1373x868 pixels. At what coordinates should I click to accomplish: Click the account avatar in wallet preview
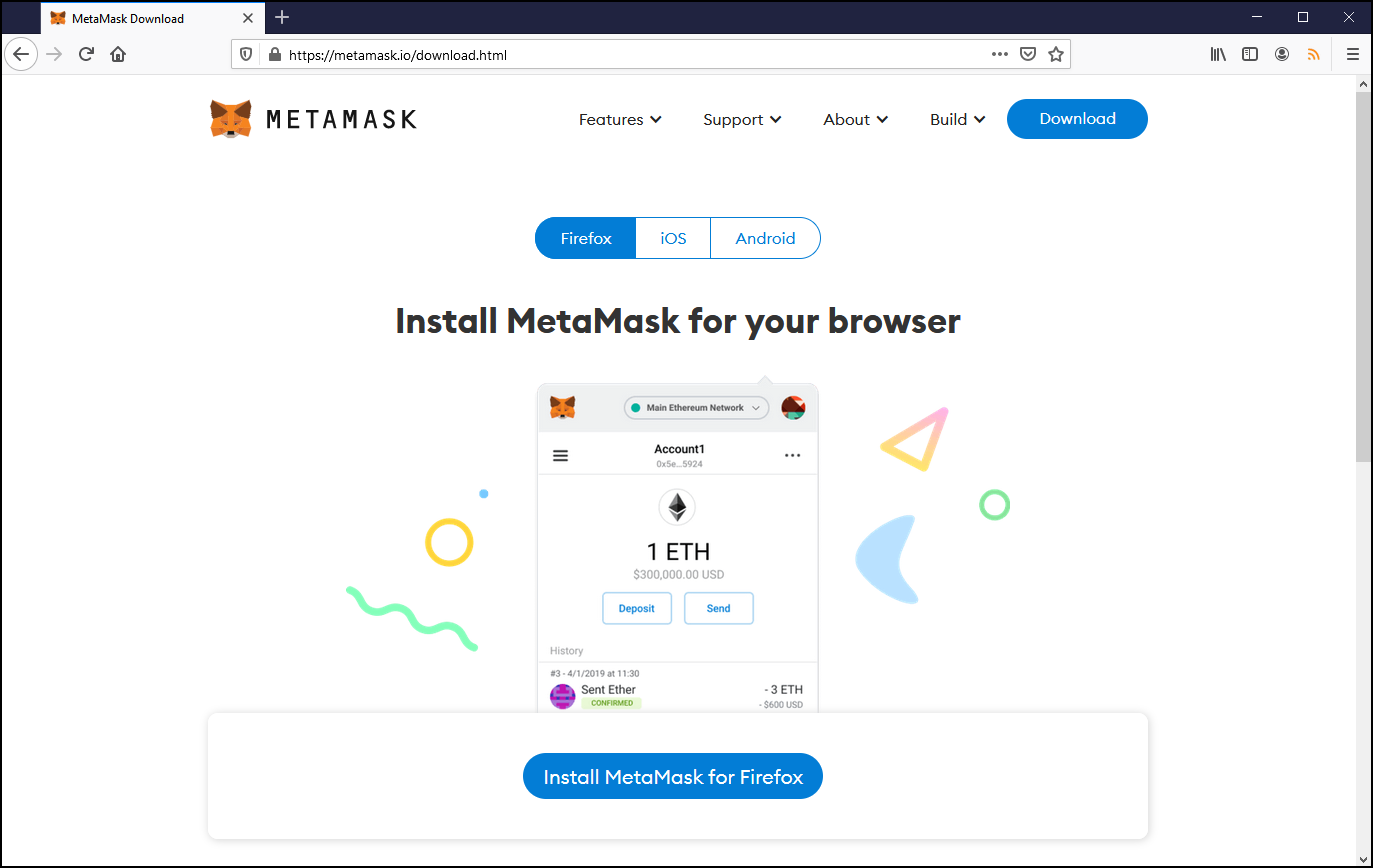pyautogui.click(x=793, y=407)
